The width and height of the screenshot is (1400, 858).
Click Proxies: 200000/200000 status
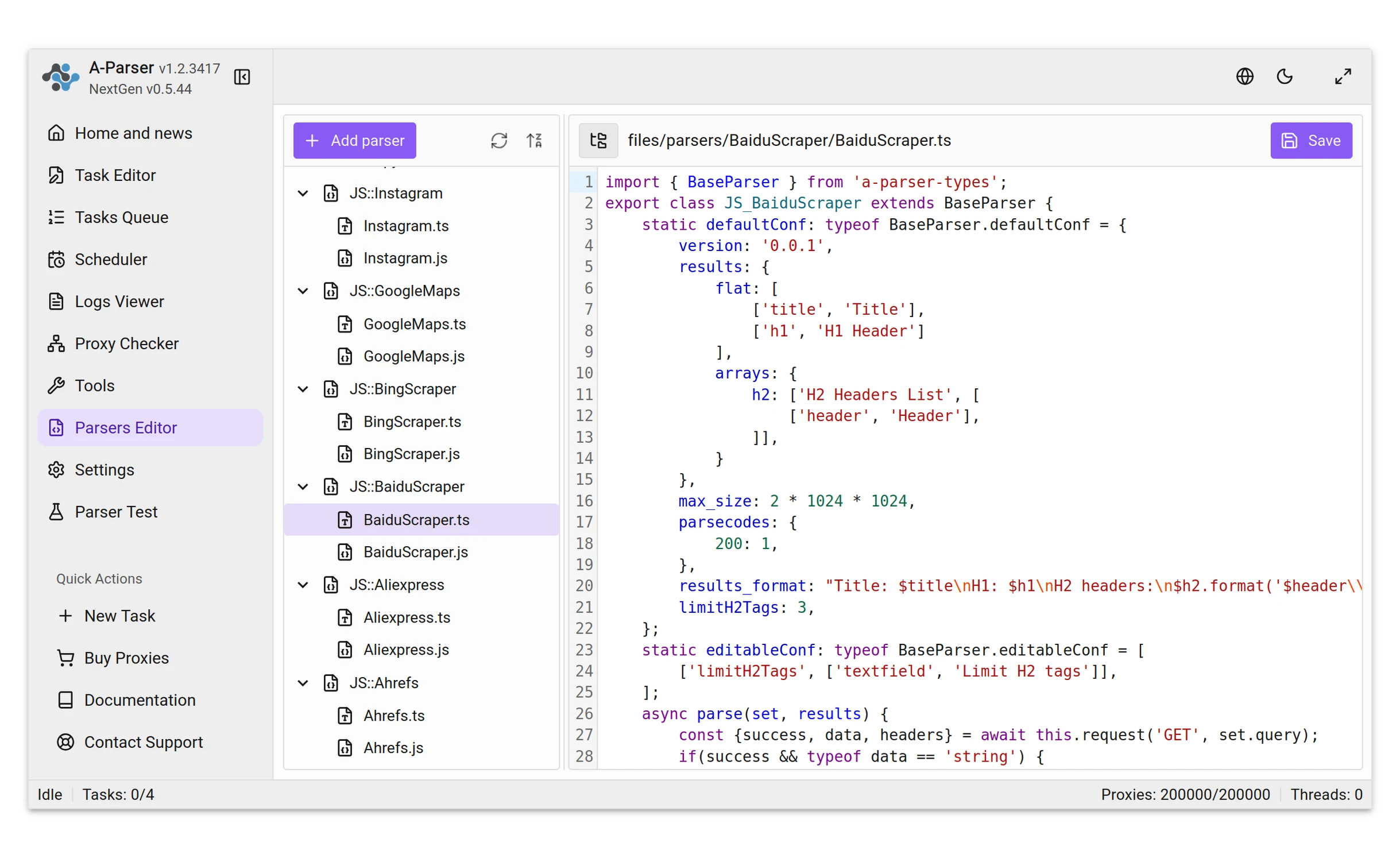(1185, 794)
